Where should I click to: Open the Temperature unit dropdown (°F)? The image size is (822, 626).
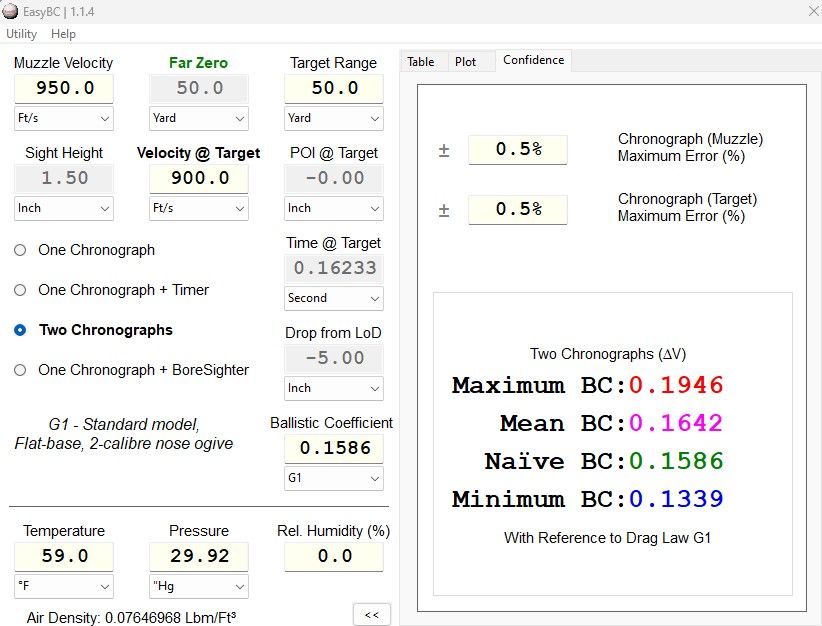point(63,586)
